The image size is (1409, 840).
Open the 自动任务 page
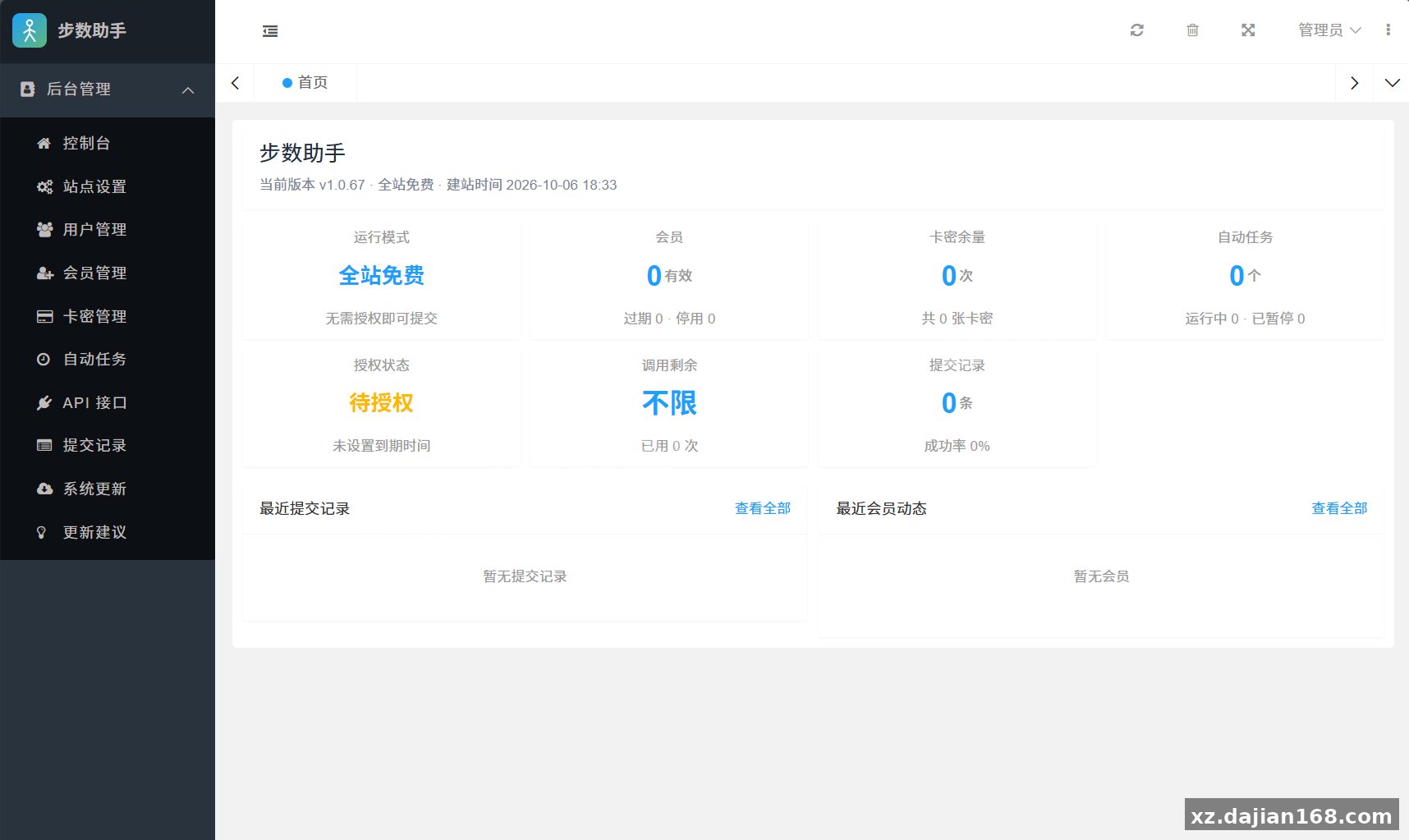point(108,359)
